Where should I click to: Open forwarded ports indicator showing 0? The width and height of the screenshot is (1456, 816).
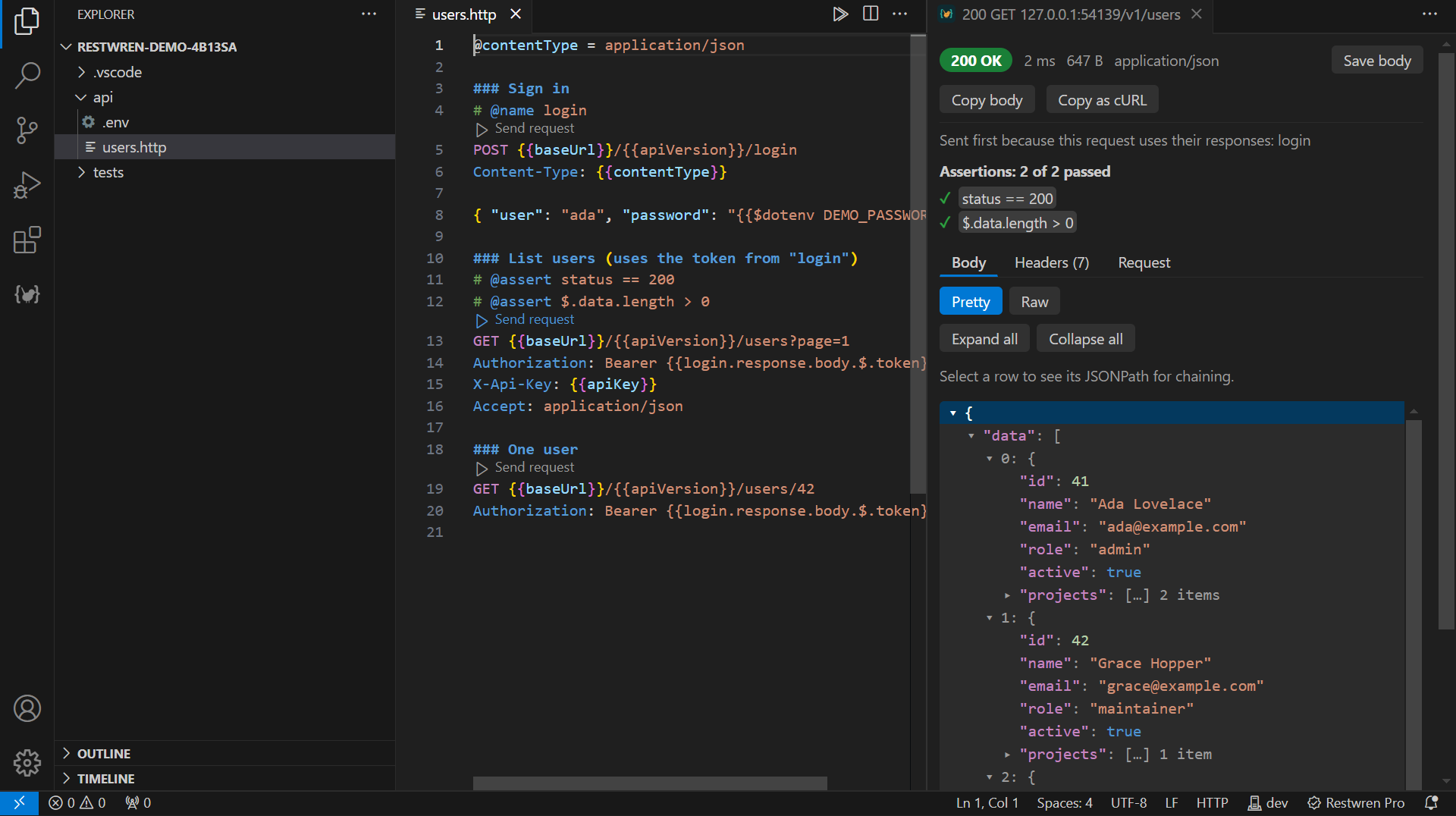[x=138, y=802]
